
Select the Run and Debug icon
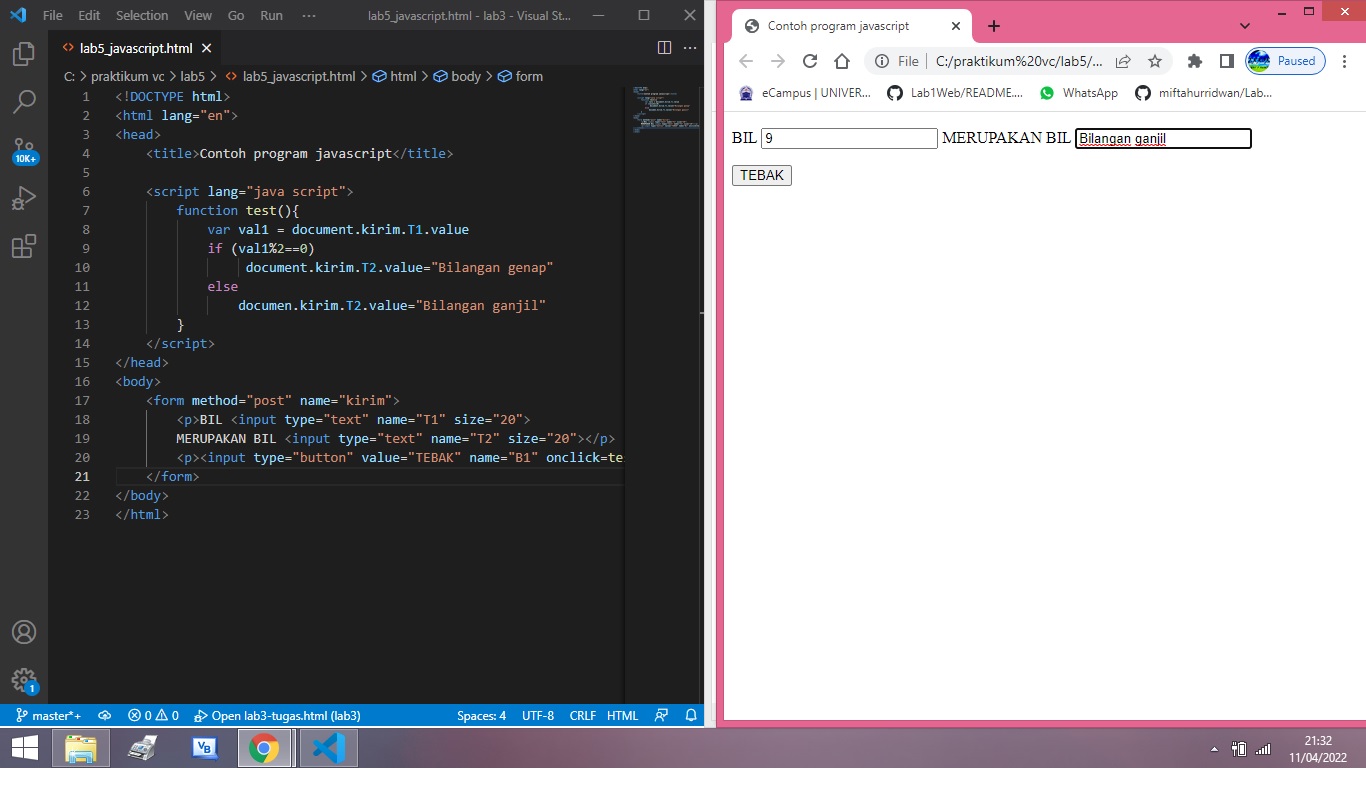click(24, 197)
